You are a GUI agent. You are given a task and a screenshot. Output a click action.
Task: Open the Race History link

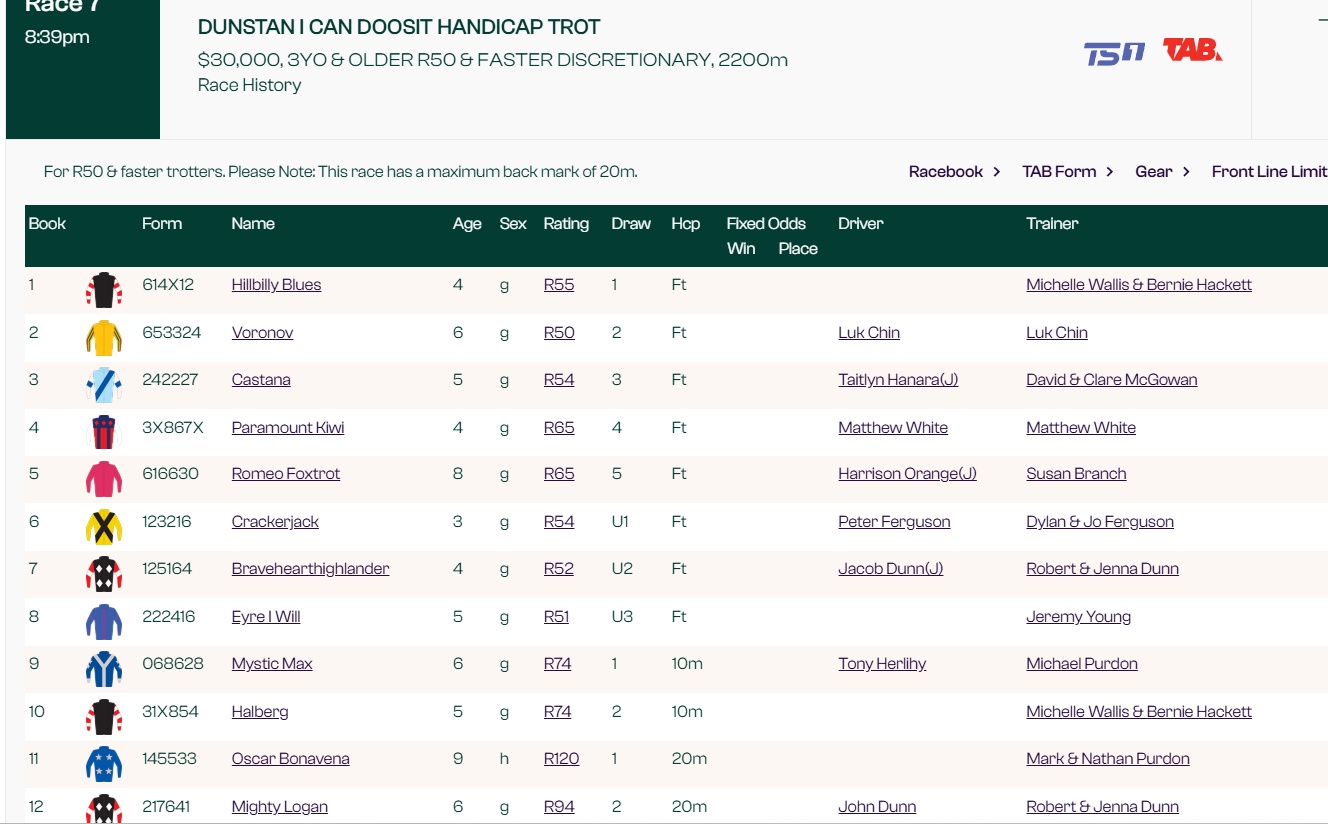point(249,85)
